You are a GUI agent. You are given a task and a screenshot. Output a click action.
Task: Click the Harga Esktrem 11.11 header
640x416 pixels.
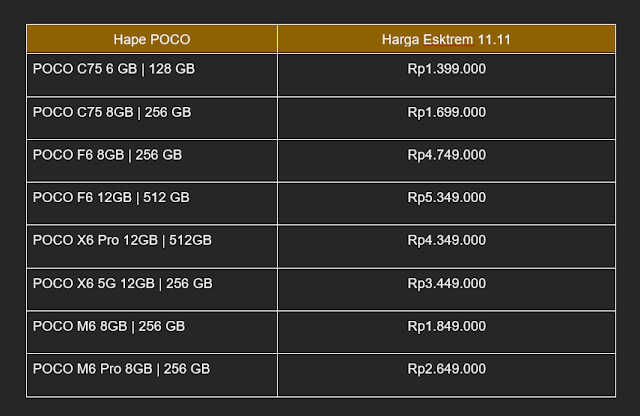pos(447,40)
